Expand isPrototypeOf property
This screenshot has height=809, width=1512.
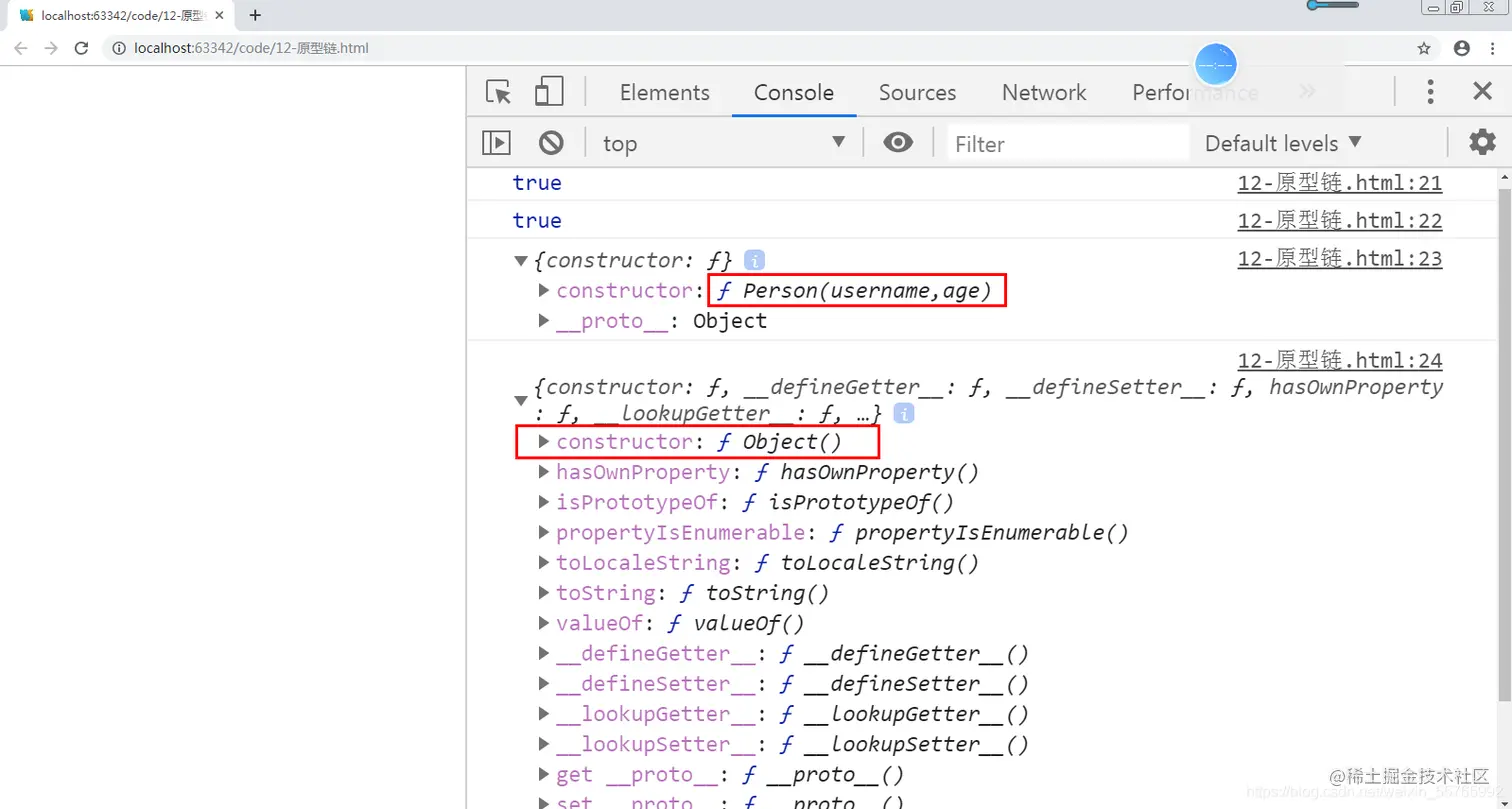pos(544,502)
